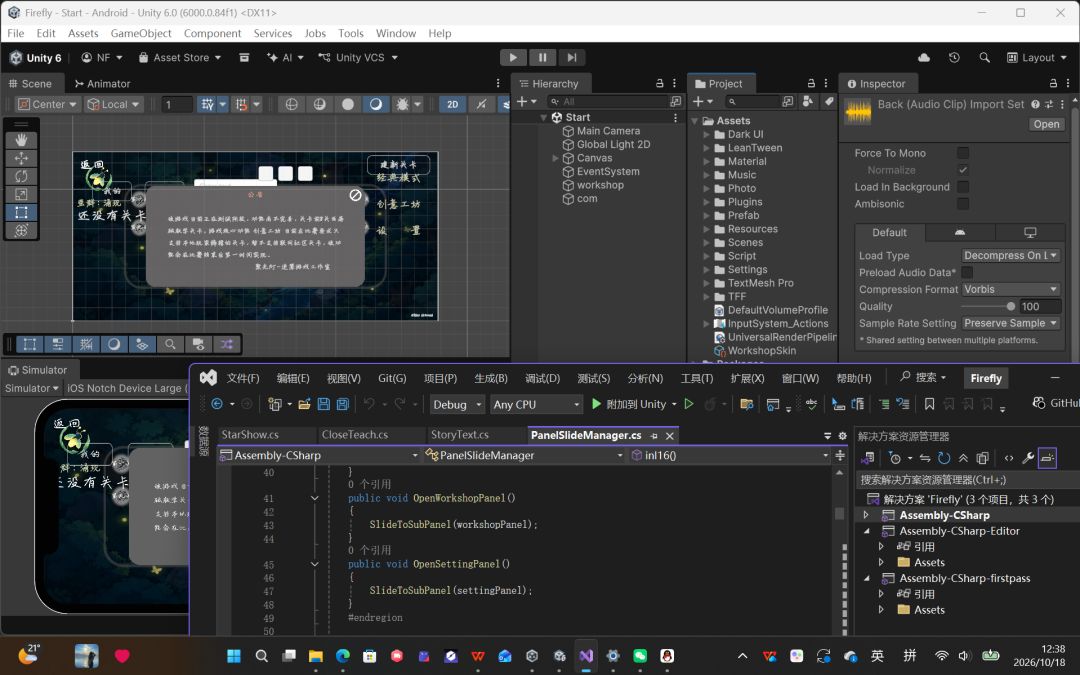Open the GameObject menu
Image resolution: width=1080 pixels, height=675 pixels.
point(141,33)
